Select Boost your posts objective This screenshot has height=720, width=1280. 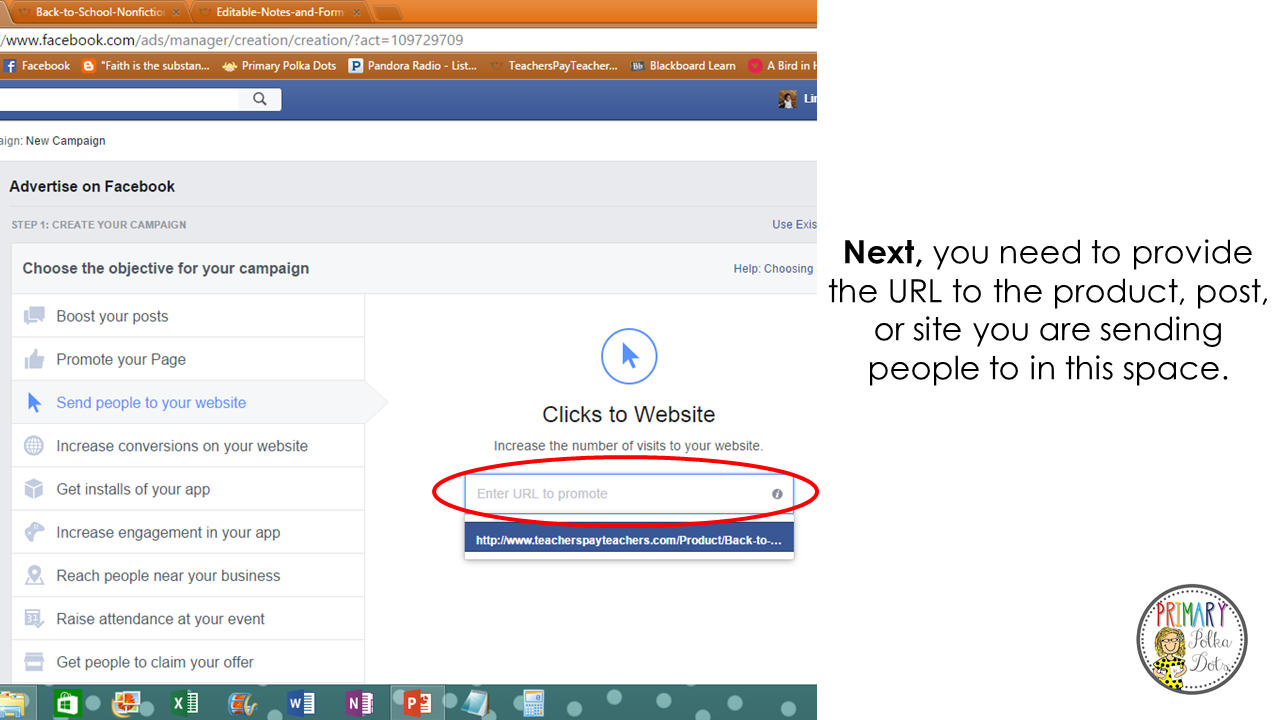pyautogui.click(x=188, y=316)
